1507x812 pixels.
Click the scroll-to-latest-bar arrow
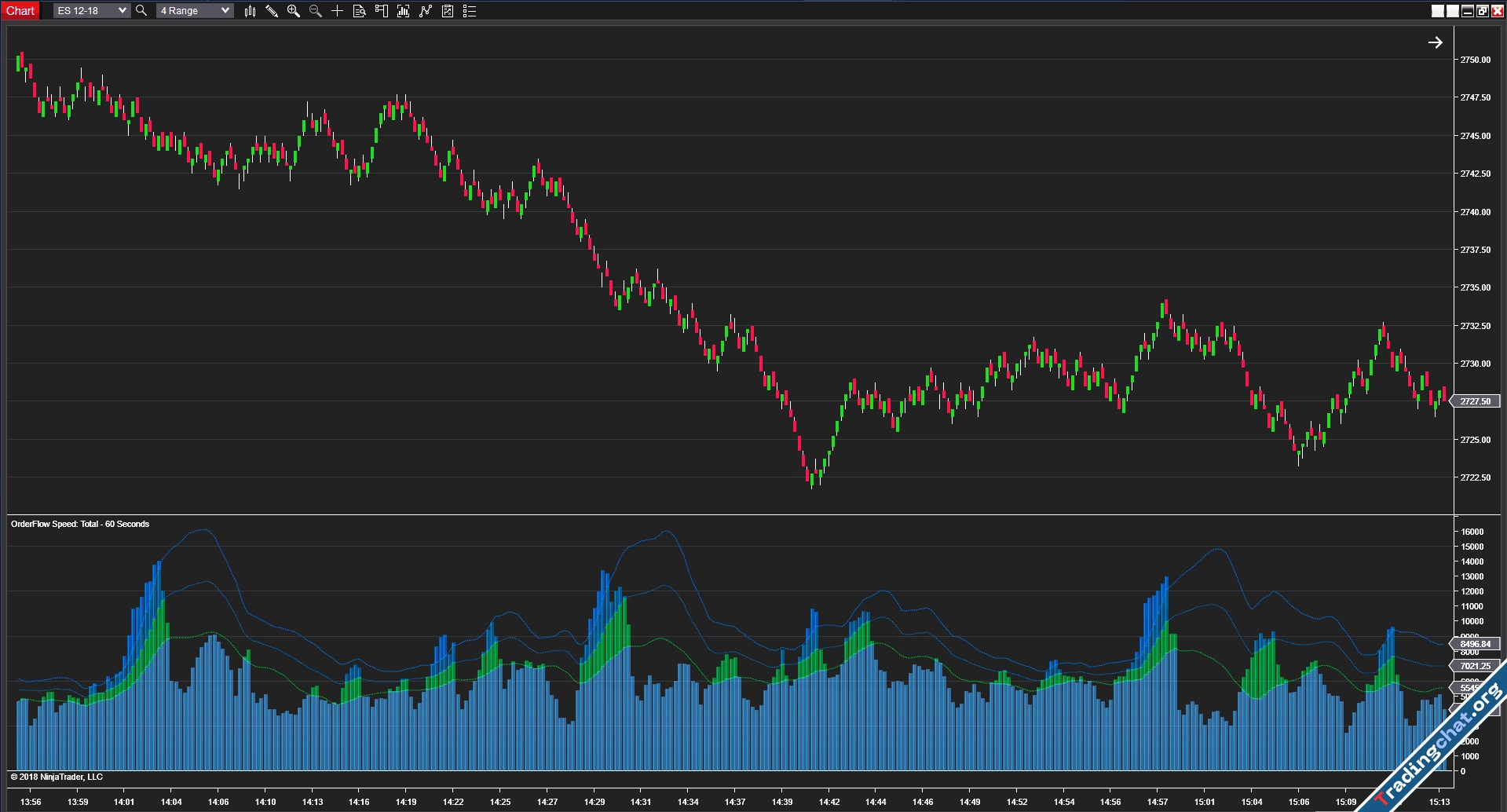tap(1435, 42)
